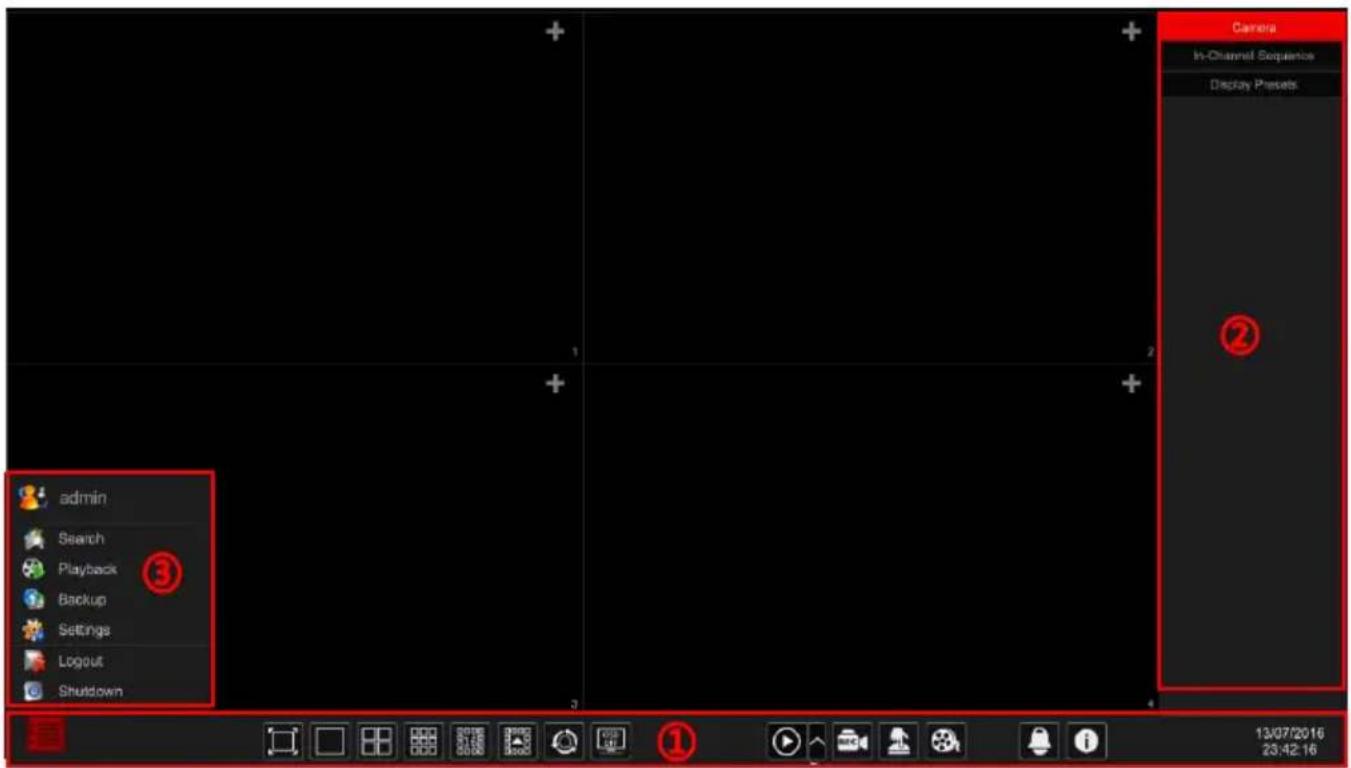This screenshot has height=768, width=1351.
Task: Add a camera to window 2
Action: tap(1131, 32)
